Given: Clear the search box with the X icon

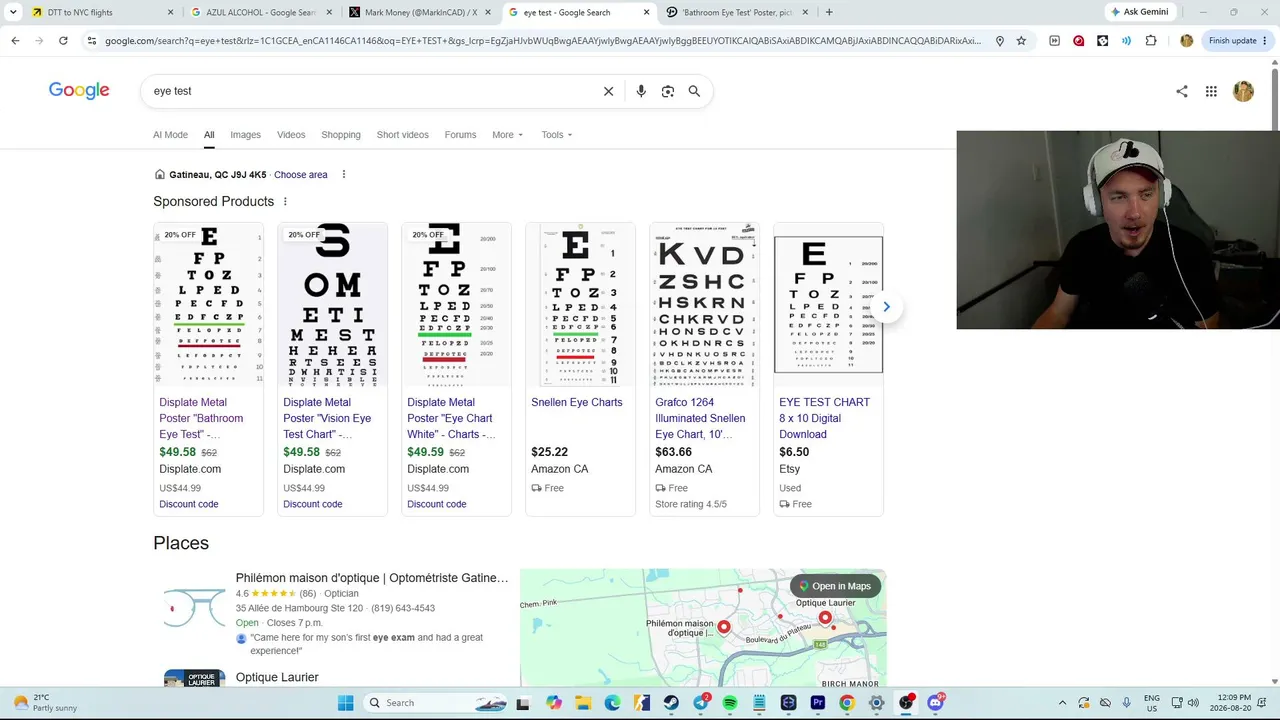Looking at the screenshot, I should click(x=608, y=91).
